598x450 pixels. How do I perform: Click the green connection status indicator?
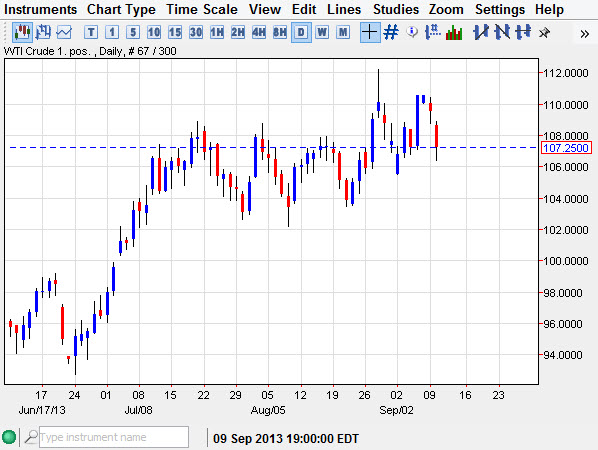coord(9,437)
